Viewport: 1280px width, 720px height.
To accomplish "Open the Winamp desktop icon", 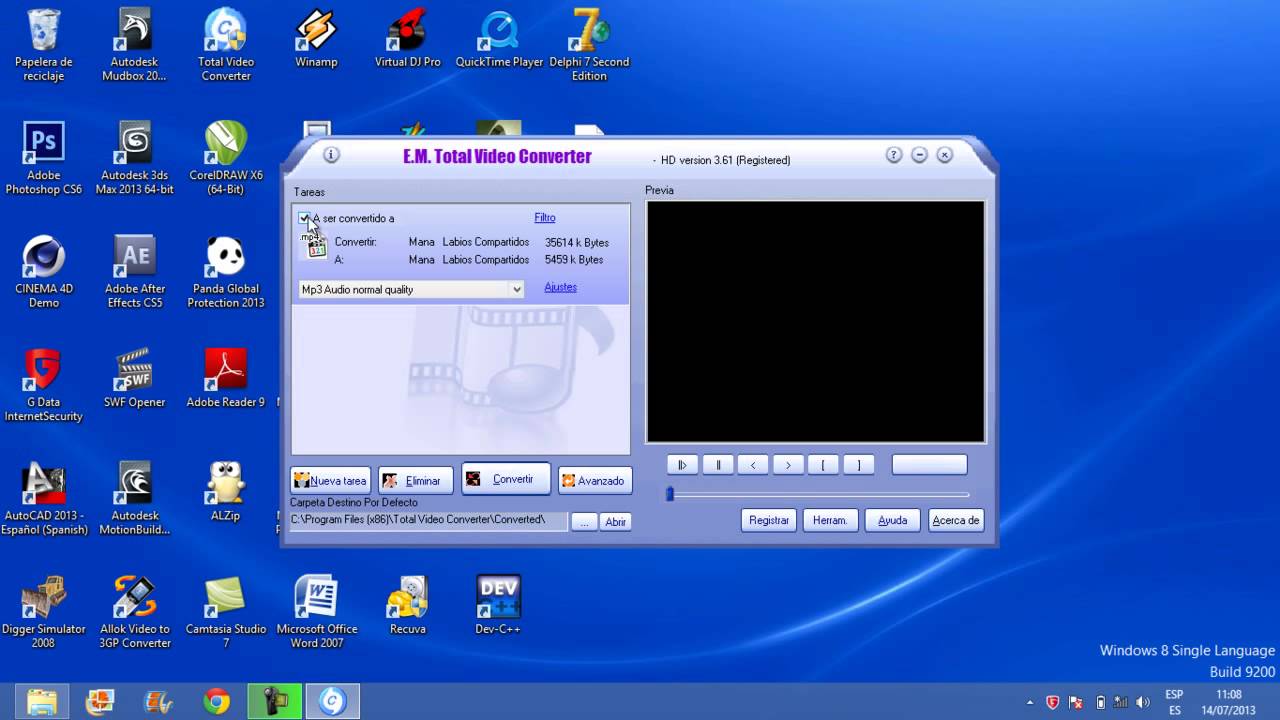I will 316,40.
